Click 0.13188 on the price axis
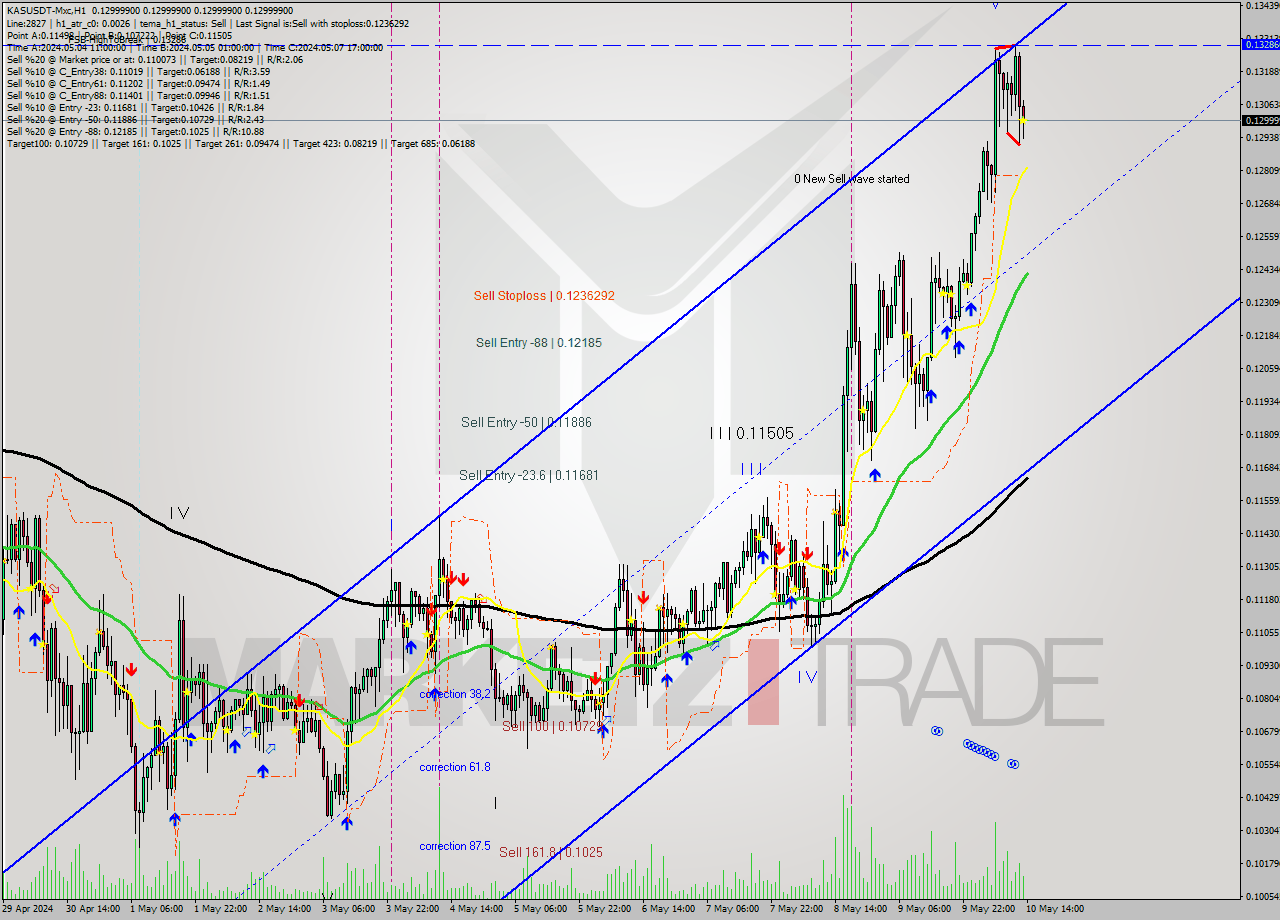 point(1262,71)
